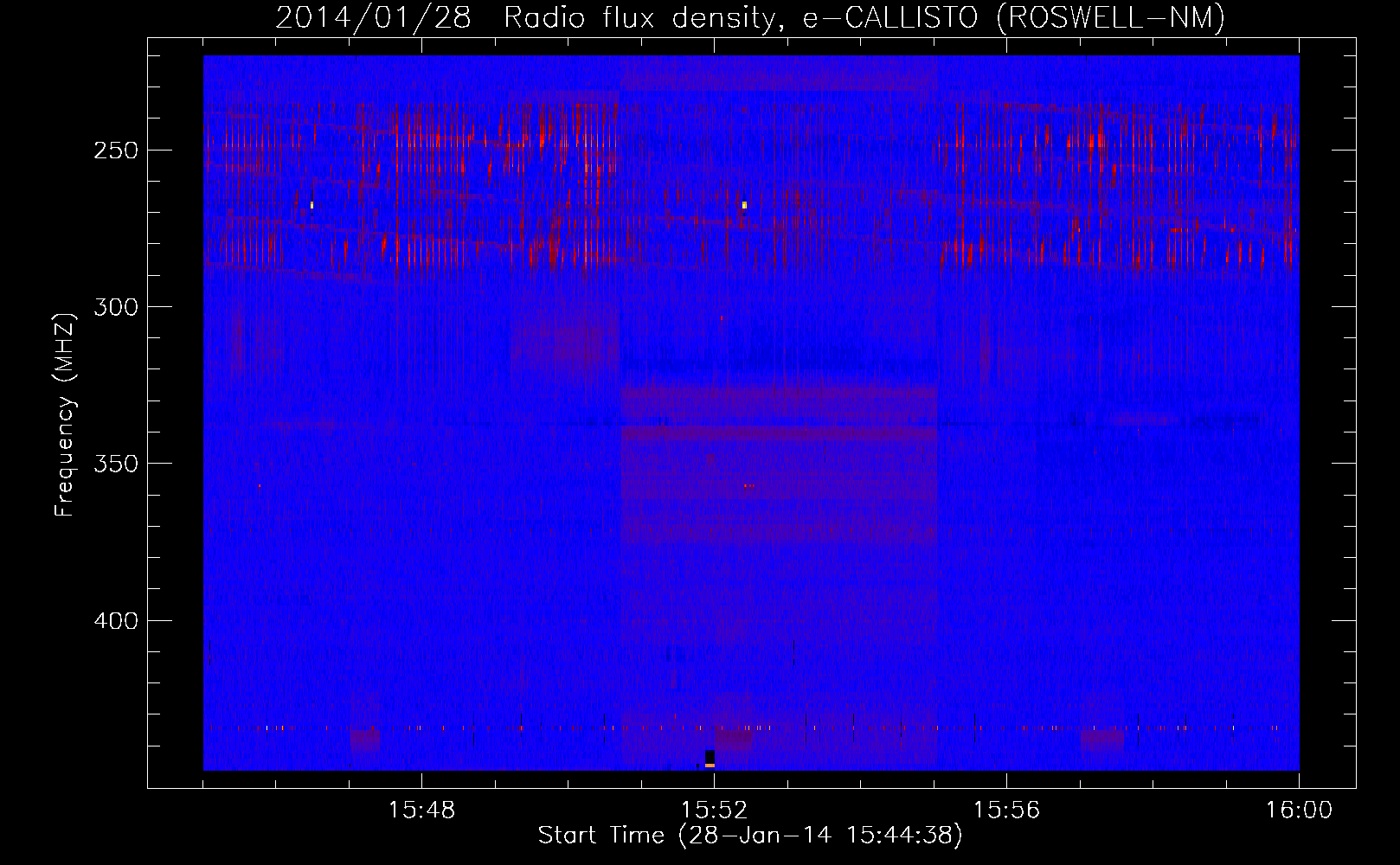Click the bright yellow spot near 15:52
Screen dimensions: 1400x865
pos(744,205)
